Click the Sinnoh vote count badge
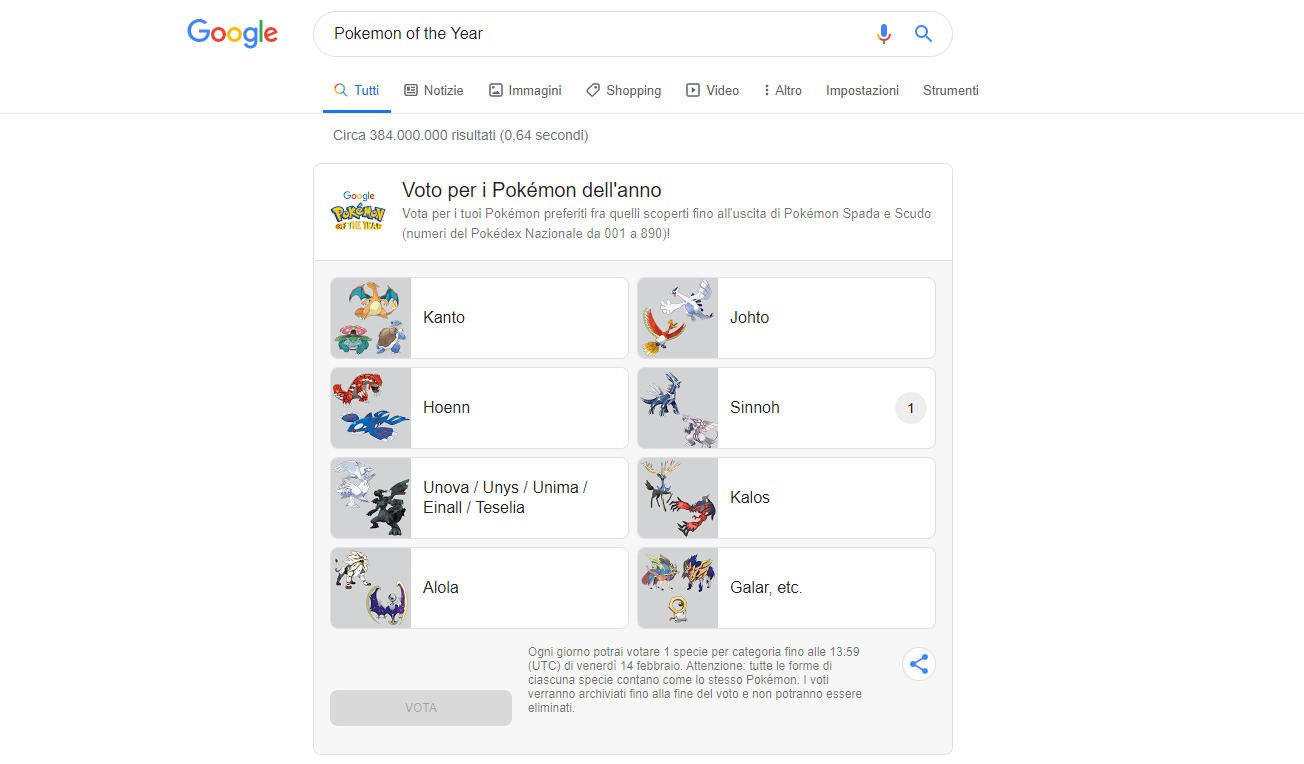 coord(910,408)
